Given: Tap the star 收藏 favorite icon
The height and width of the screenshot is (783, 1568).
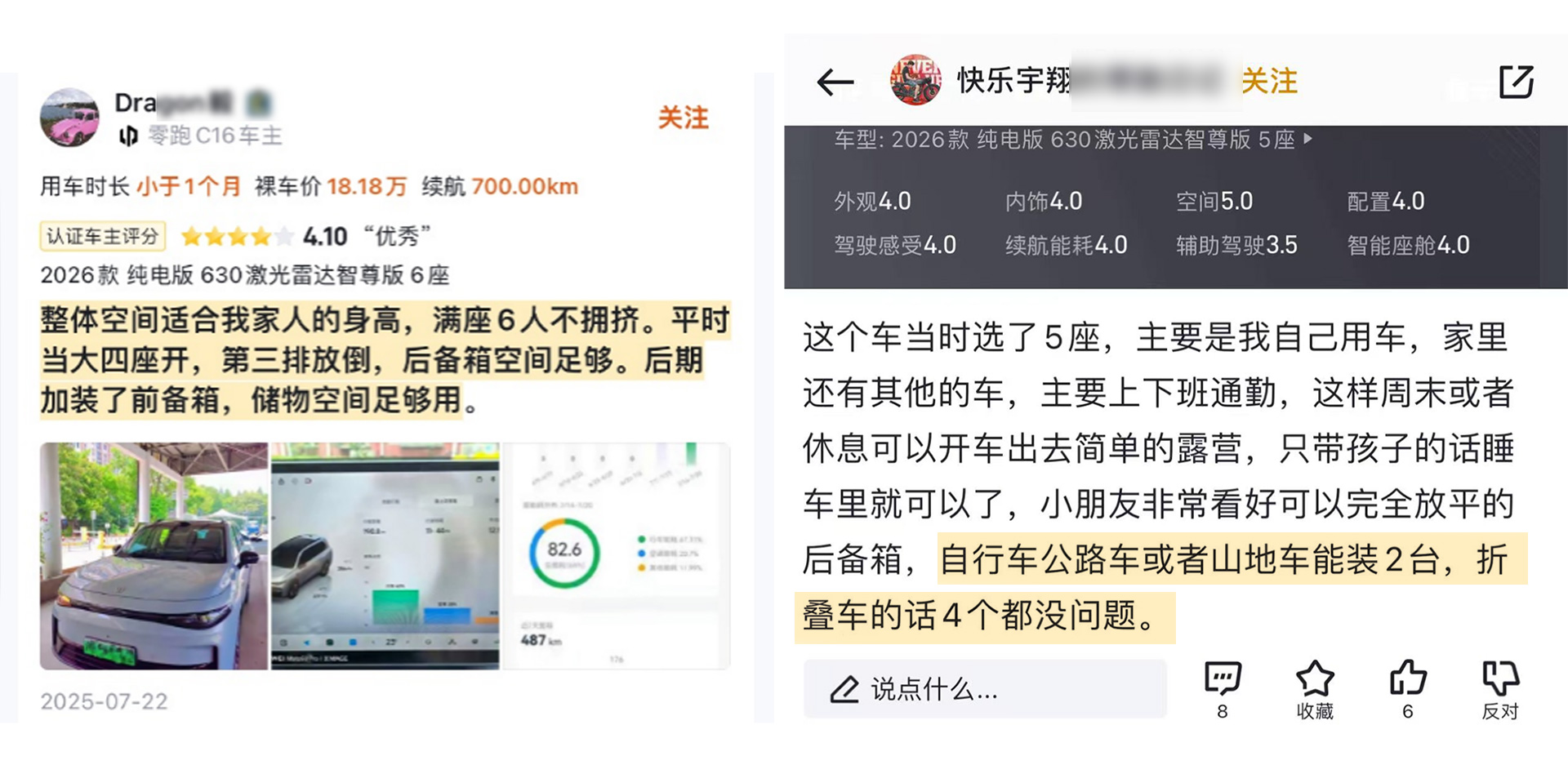Looking at the screenshot, I should (x=1315, y=678).
